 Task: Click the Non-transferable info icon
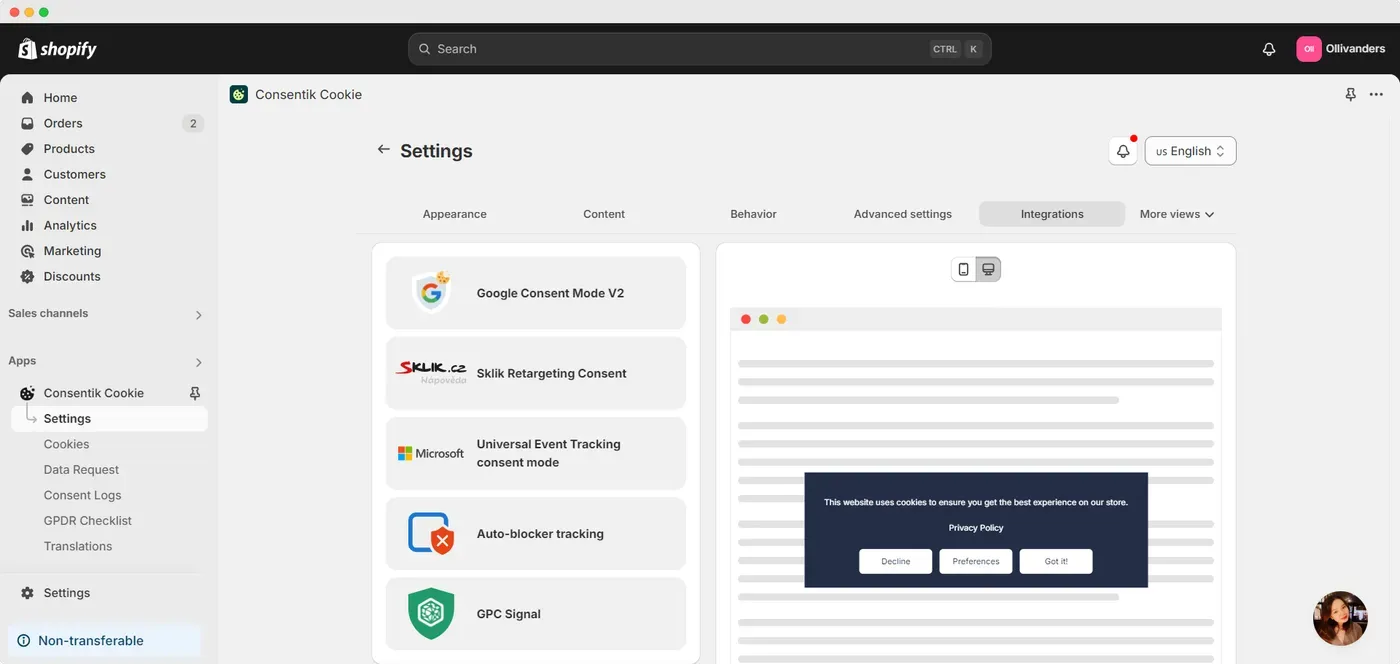pyautogui.click(x=24, y=641)
